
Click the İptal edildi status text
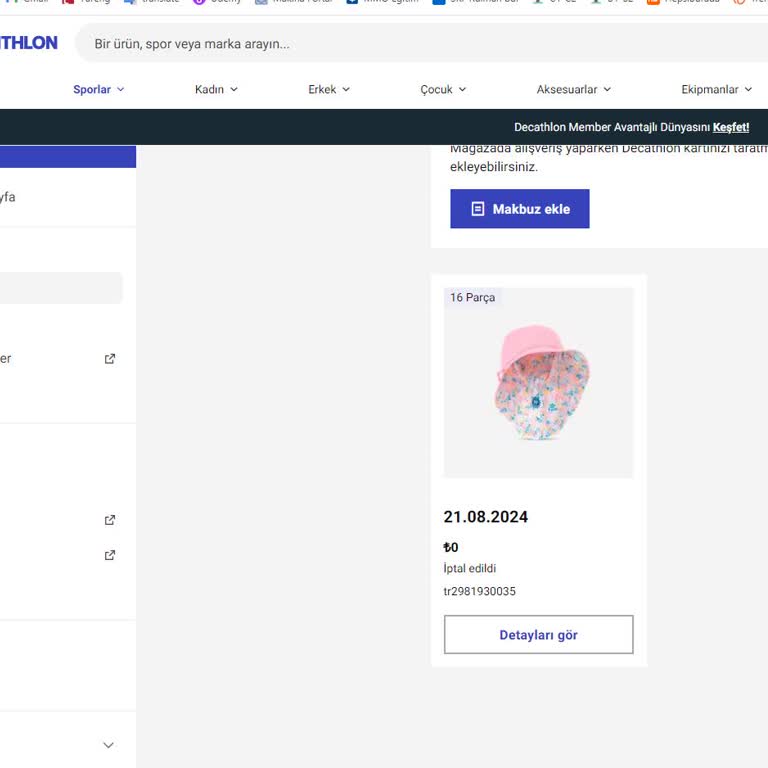(x=469, y=568)
